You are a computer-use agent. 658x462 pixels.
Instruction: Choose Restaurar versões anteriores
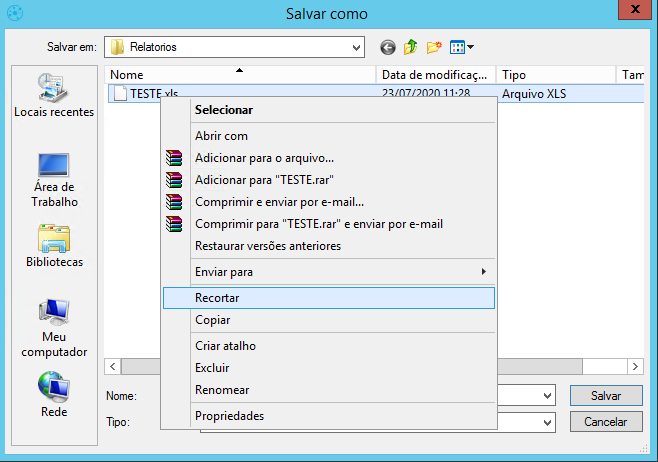tap(329, 246)
